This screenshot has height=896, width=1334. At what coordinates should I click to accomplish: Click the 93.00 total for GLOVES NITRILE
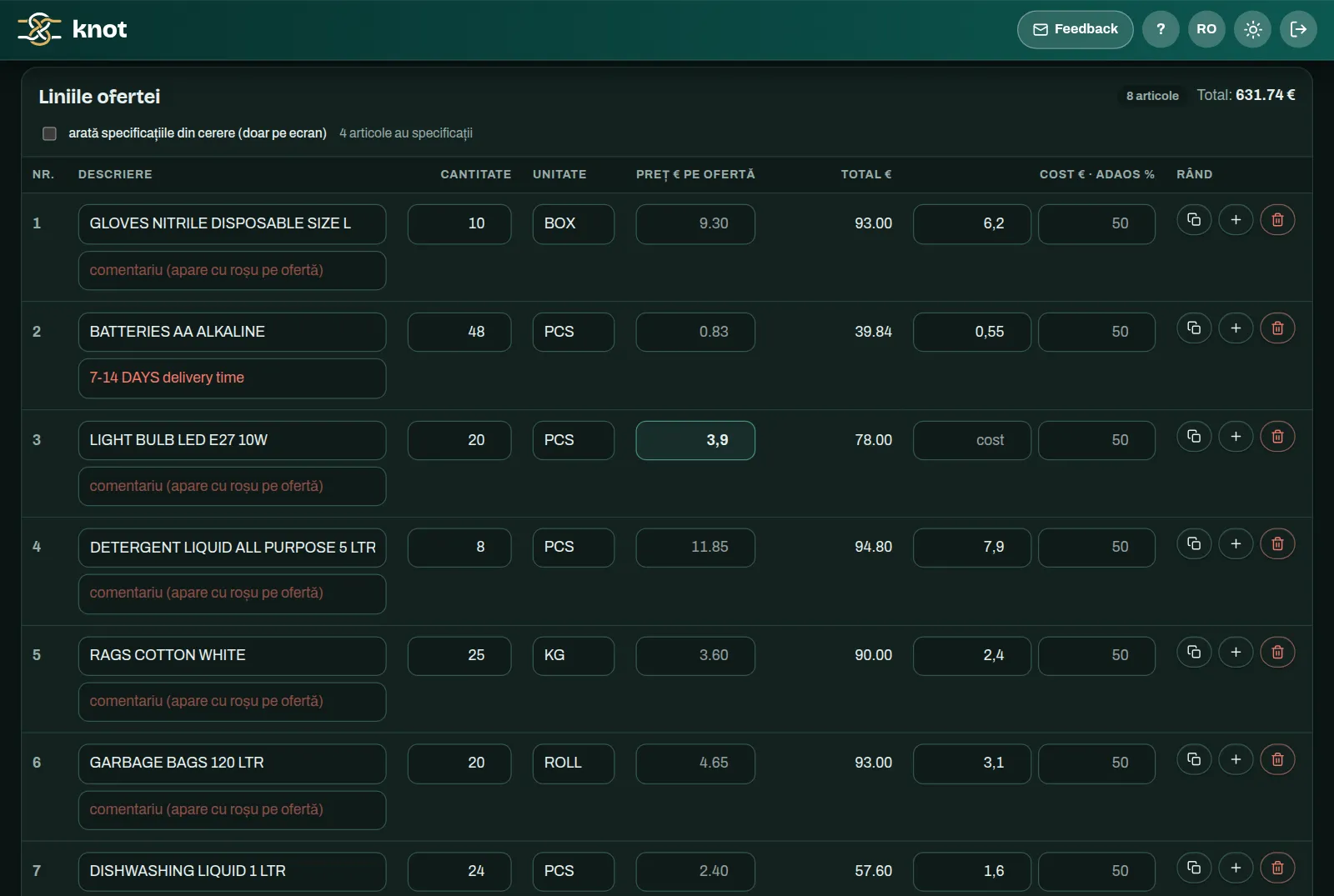873,223
